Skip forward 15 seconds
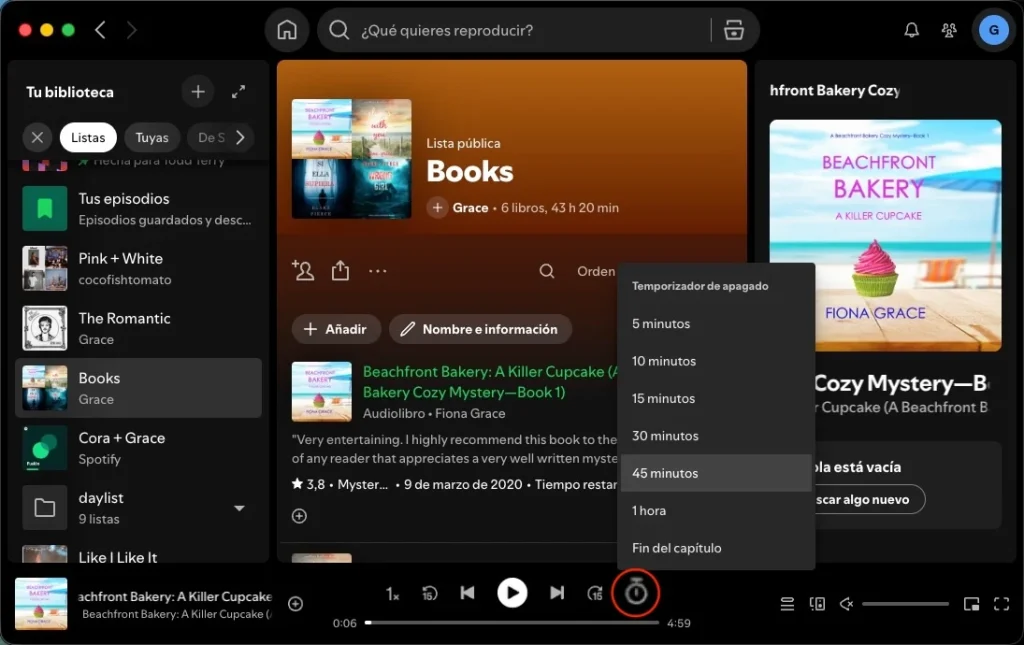1024x645 pixels. [x=595, y=593]
